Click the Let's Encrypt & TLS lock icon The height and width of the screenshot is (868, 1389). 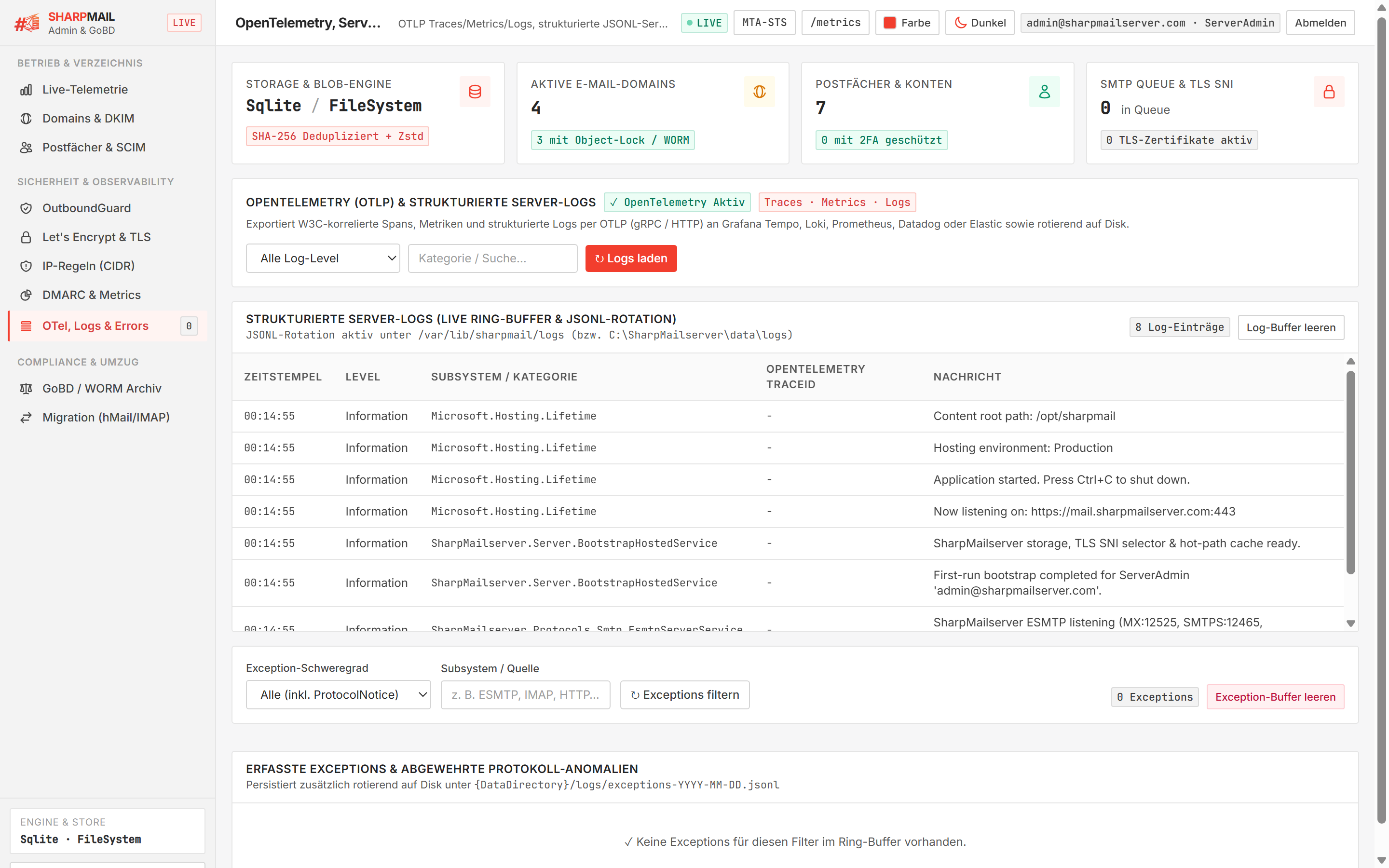pyautogui.click(x=26, y=237)
